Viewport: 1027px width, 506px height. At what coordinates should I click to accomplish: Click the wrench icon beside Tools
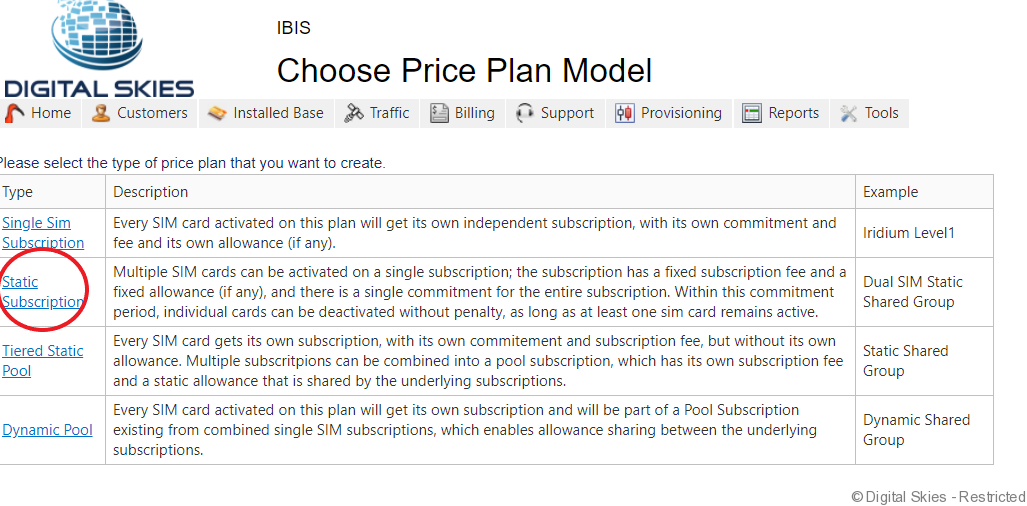[x=849, y=113]
